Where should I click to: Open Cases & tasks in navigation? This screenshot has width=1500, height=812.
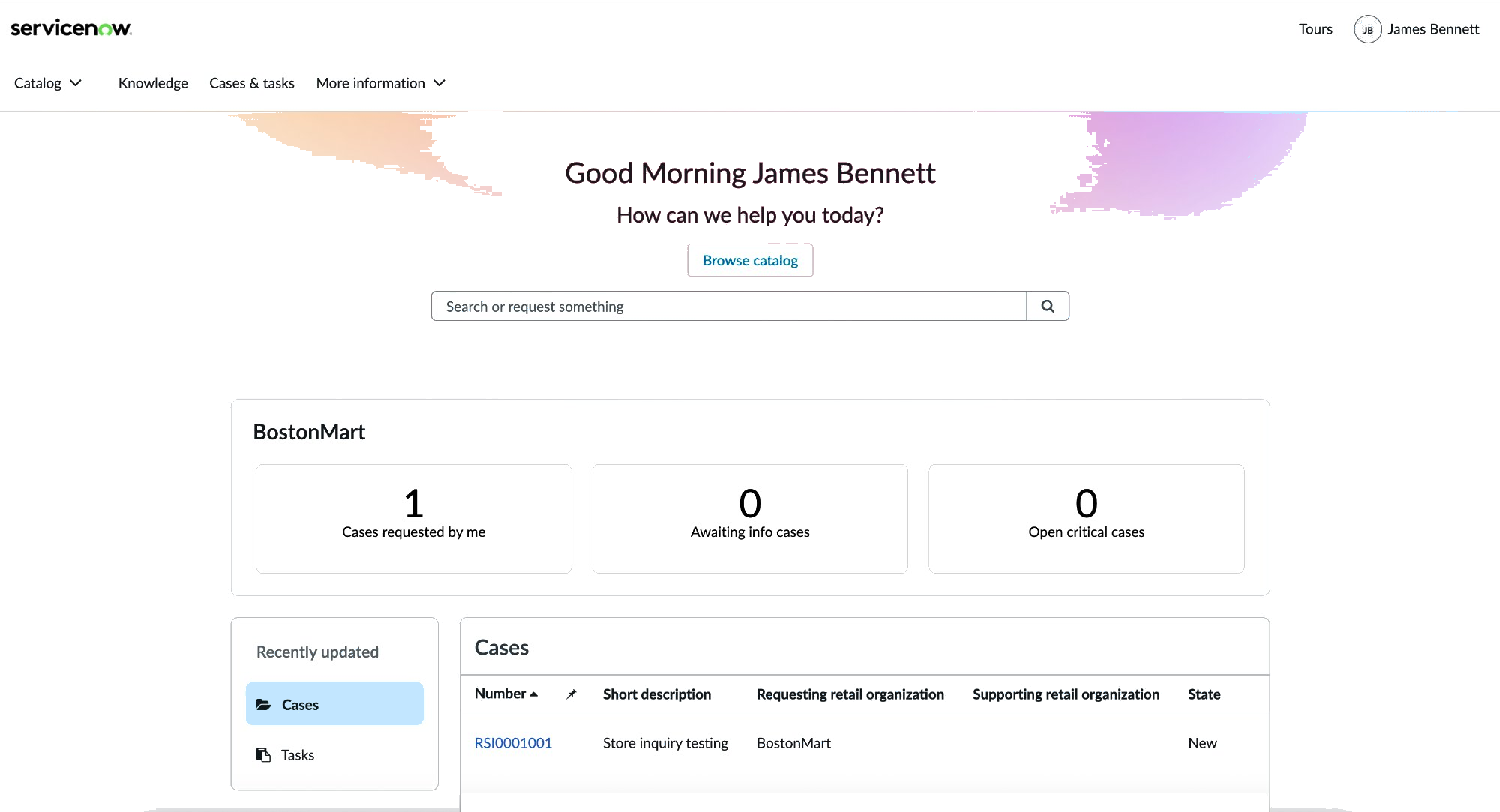252,83
